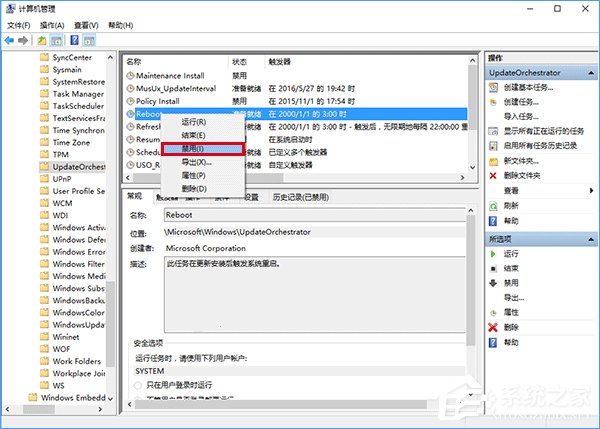Viewport: 600px width, 429px height.
Task: Click the Back arrow in the toolbar
Action: (9, 40)
